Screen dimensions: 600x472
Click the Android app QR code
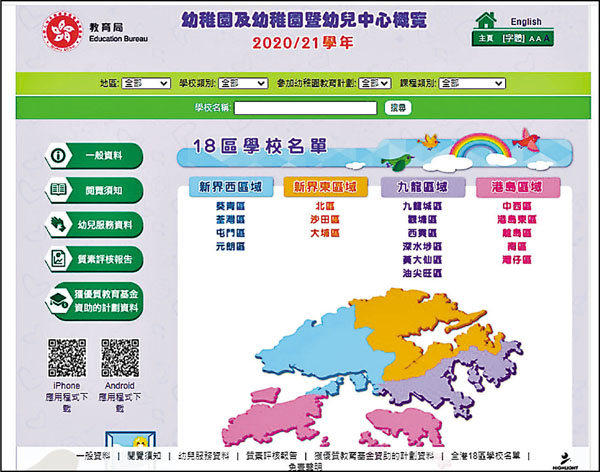click(119, 357)
